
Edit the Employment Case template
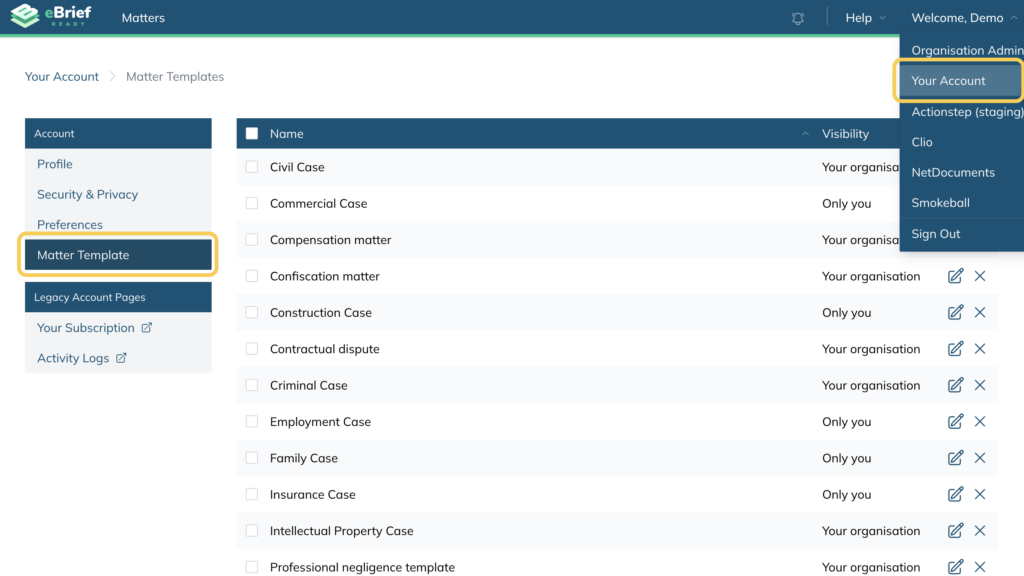[955, 422]
